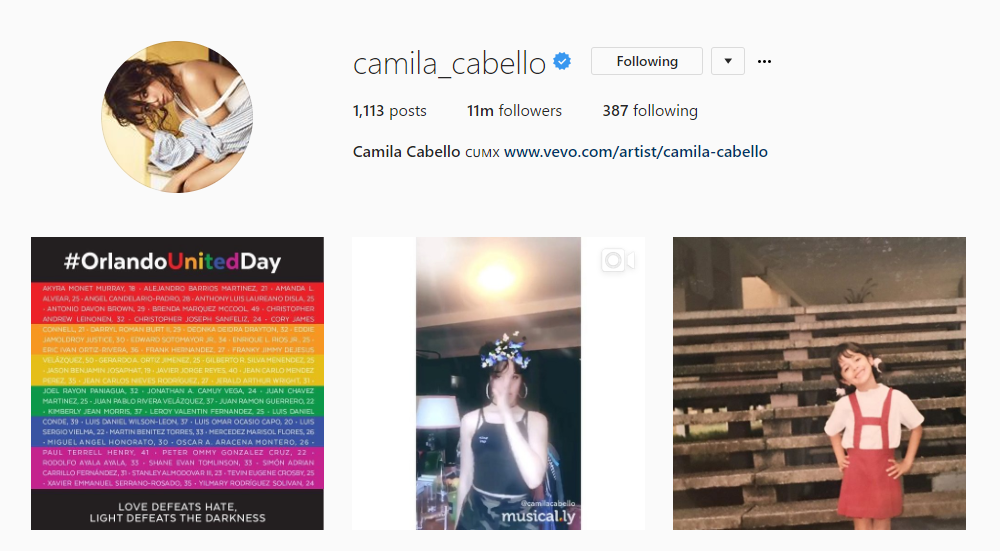
Task: Expand the suggested accounts dropdown arrow
Action: (x=728, y=61)
